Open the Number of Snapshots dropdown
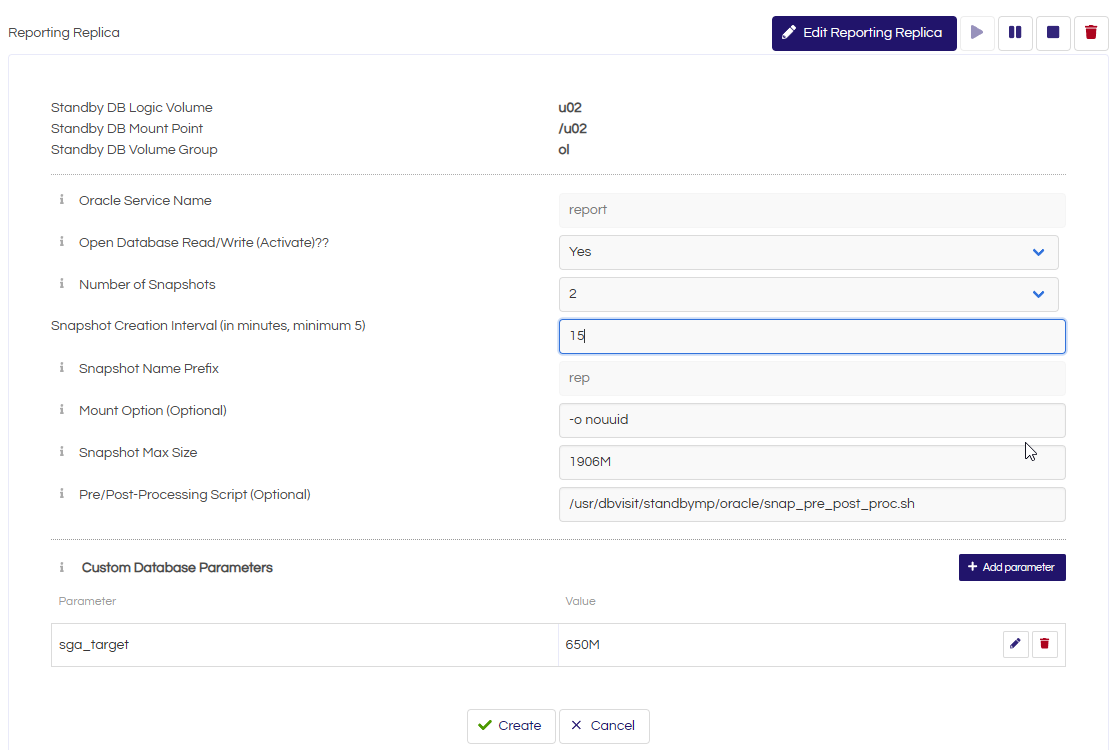This screenshot has width=1119, height=750. (808, 294)
